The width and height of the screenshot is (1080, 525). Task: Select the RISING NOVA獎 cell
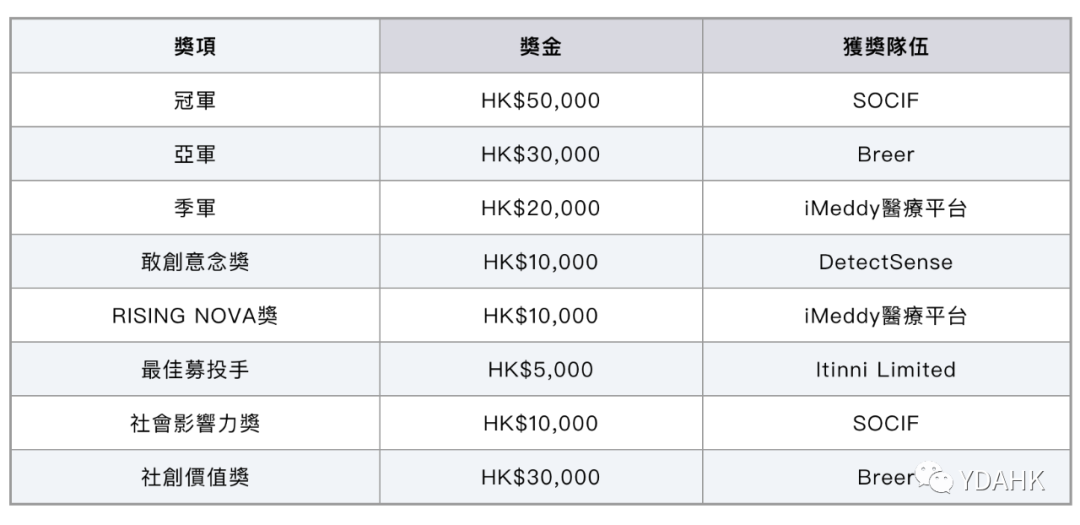tap(195, 316)
